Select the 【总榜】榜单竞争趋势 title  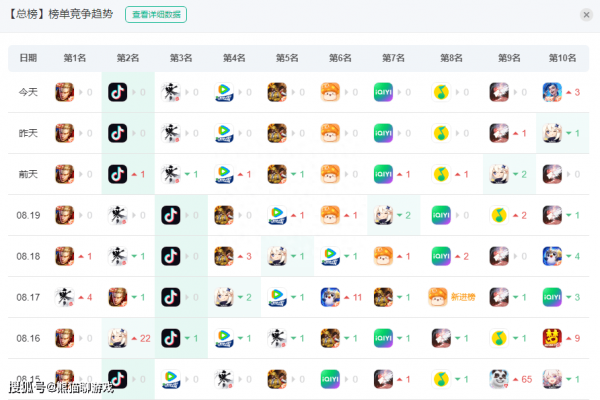click(x=60, y=14)
